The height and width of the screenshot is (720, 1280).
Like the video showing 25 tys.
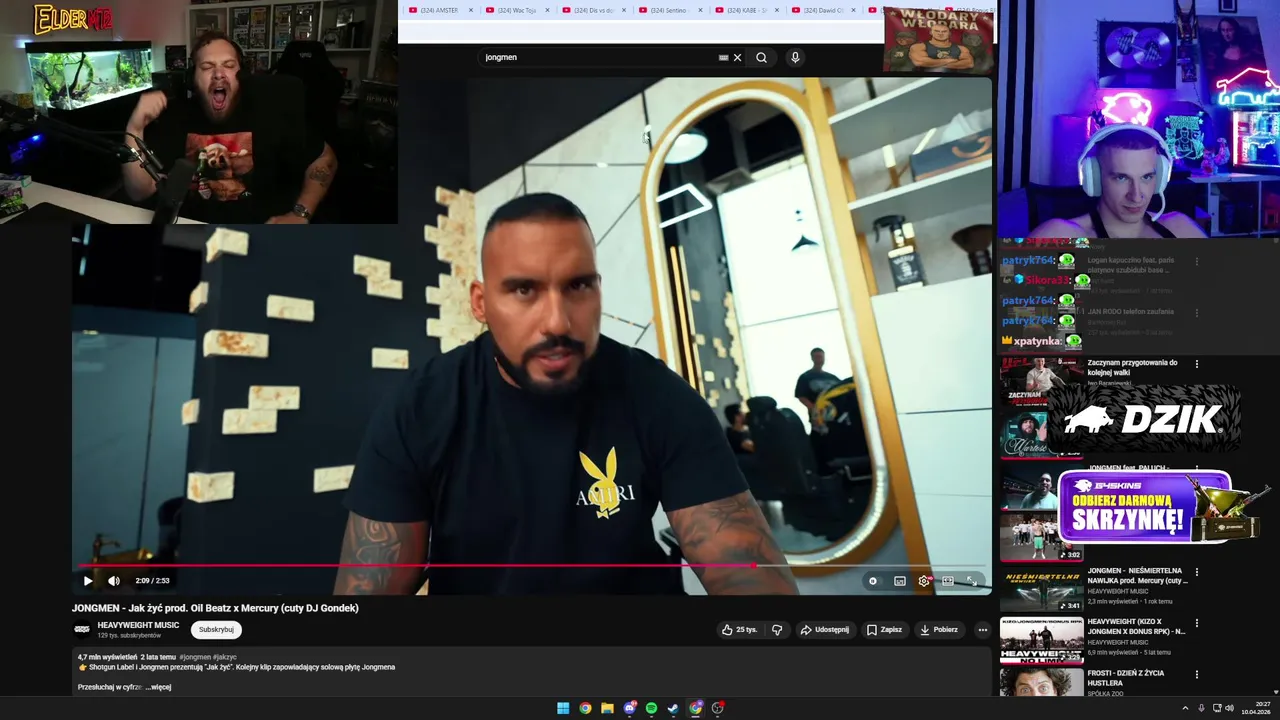[739, 630]
